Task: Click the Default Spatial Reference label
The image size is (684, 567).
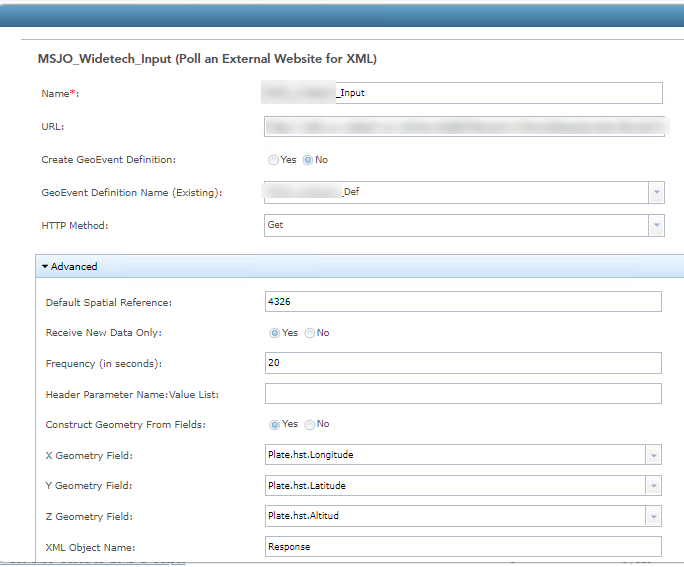Action: tap(109, 302)
